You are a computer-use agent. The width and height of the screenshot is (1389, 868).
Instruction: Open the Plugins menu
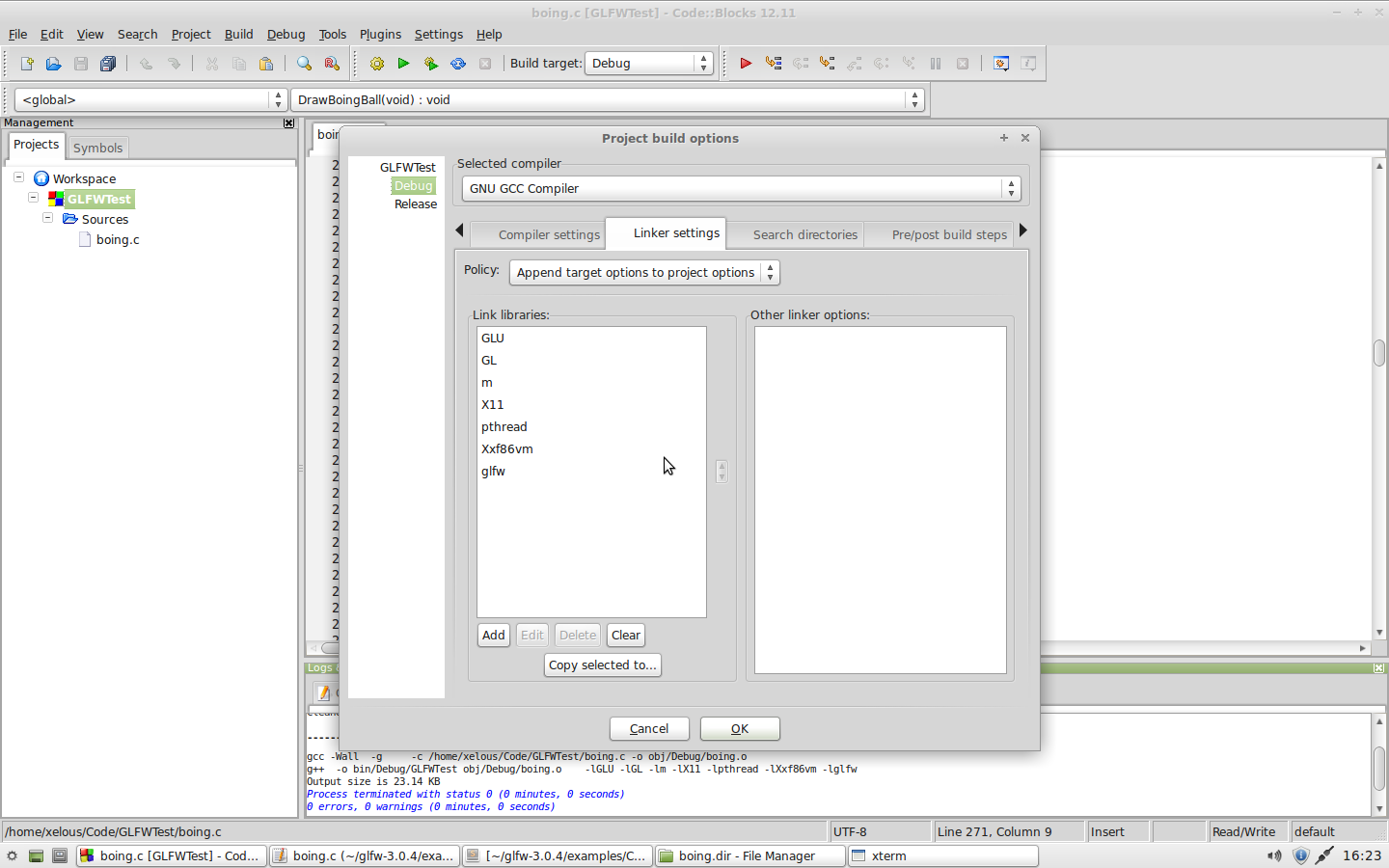click(x=380, y=34)
